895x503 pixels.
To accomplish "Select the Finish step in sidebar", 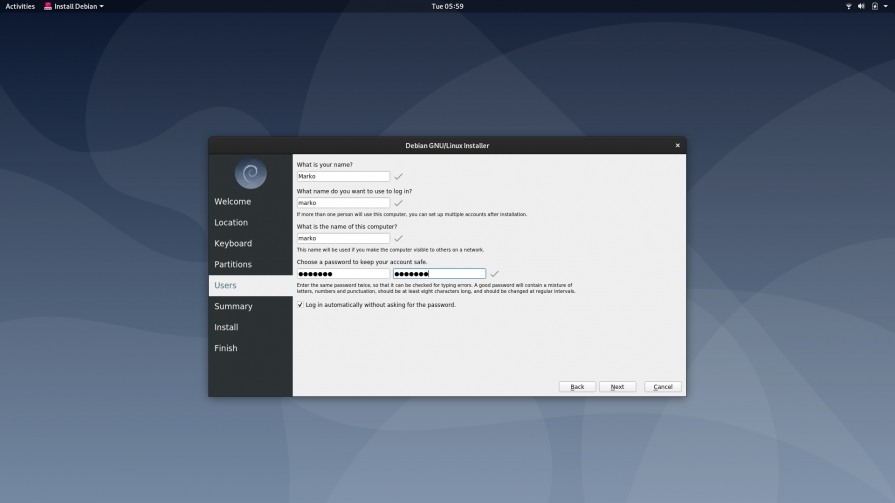I will click(x=250, y=348).
